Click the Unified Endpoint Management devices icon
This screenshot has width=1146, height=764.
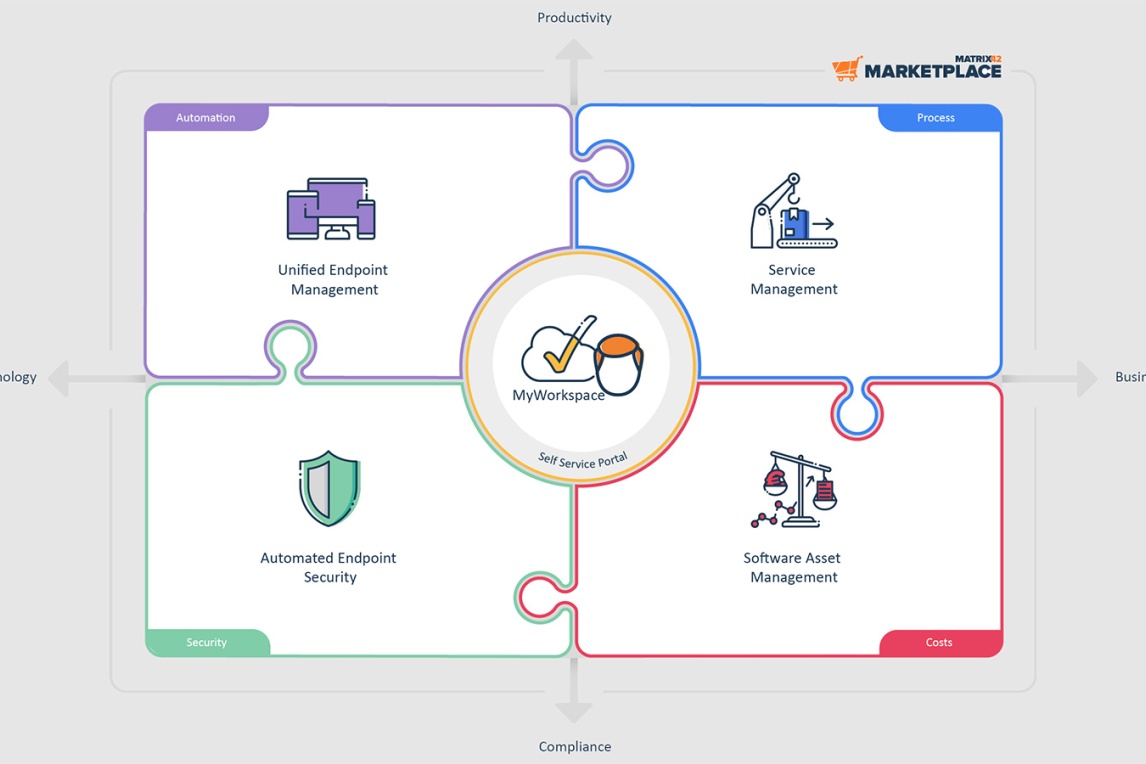point(331,209)
